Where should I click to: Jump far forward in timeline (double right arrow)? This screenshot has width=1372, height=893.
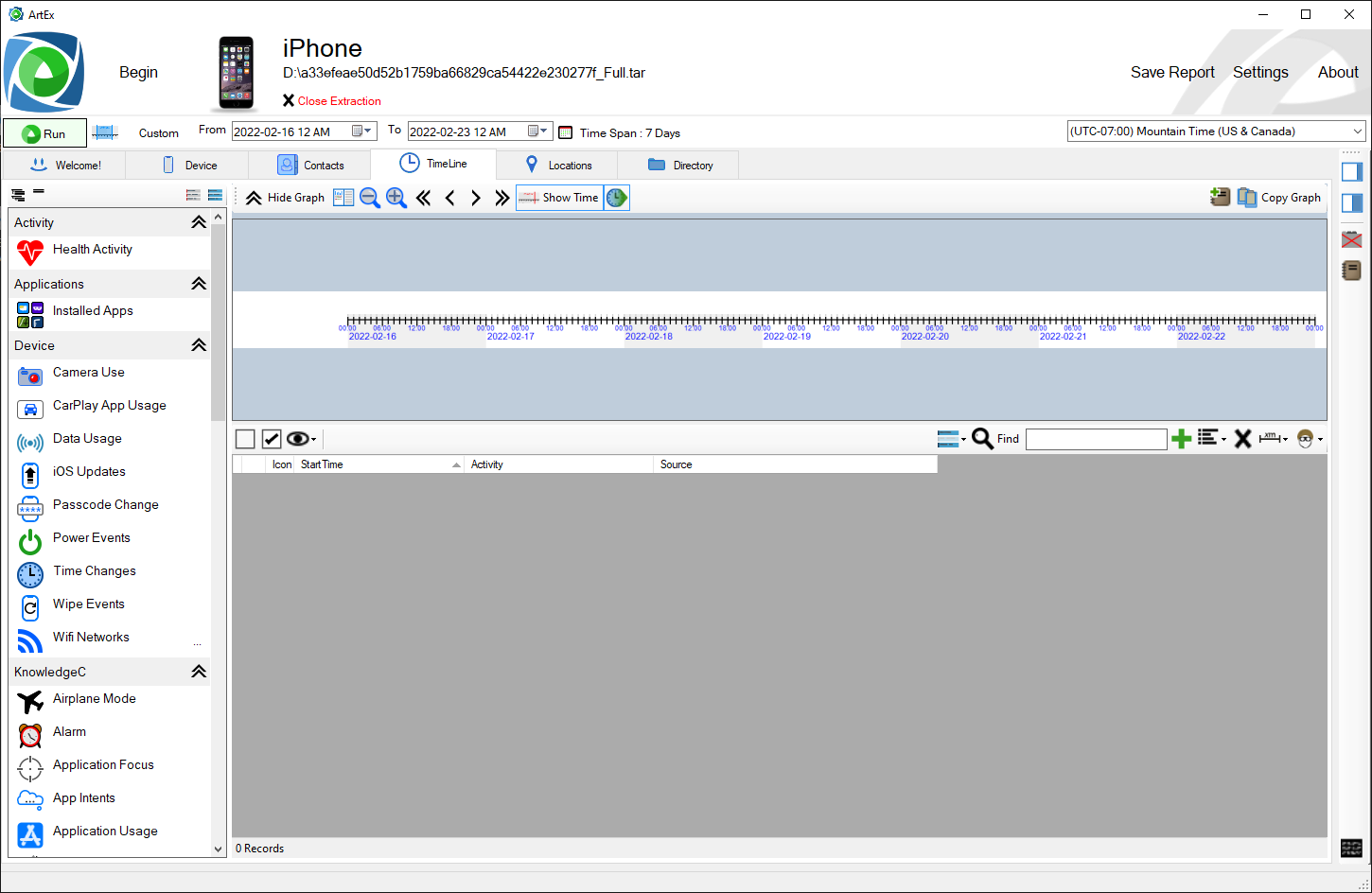[502, 198]
